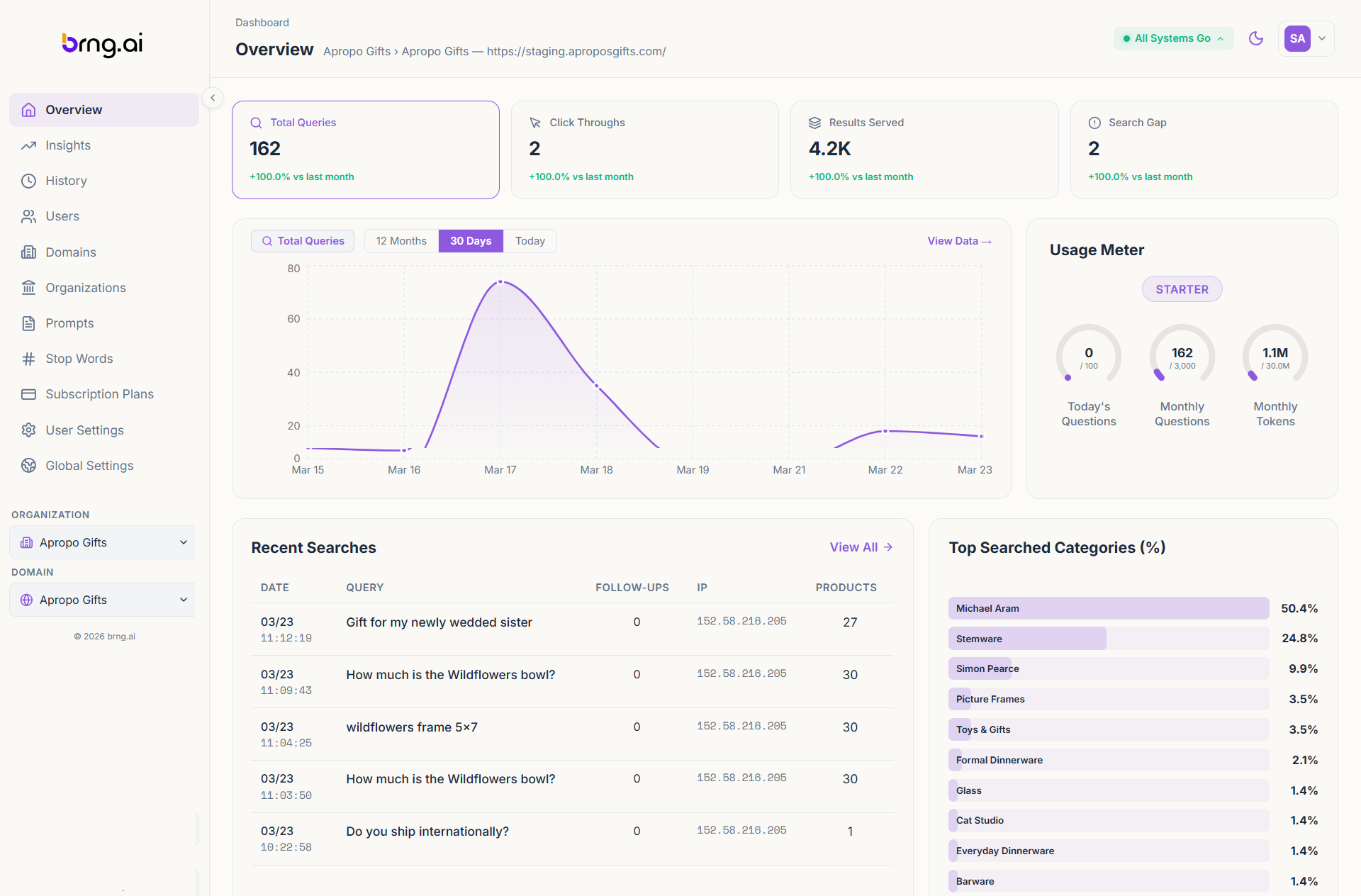Viewport: 1361px width, 896px height.
Task: Click the brng.ai logo
Action: coord(103,44)
